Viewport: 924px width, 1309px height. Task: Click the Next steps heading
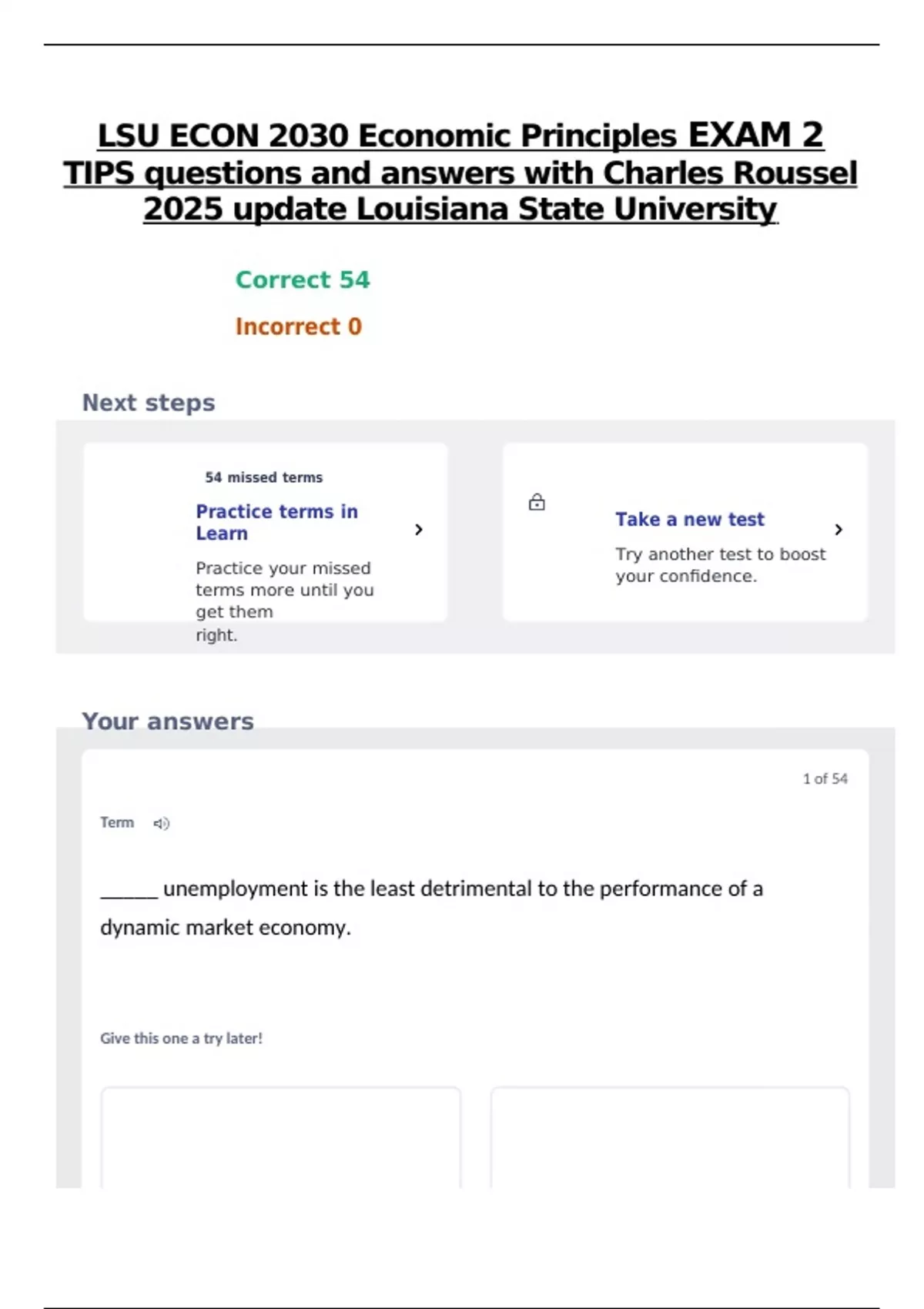(x=149, y=403)
